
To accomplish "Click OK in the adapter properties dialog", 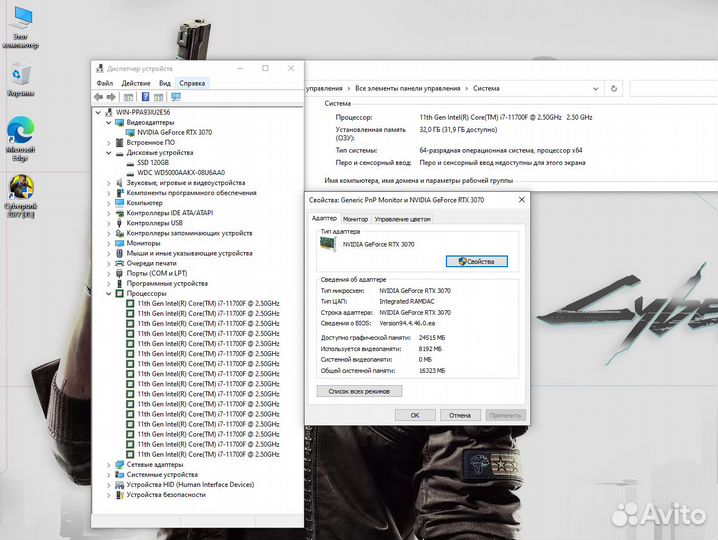I will tap(415, 415).
